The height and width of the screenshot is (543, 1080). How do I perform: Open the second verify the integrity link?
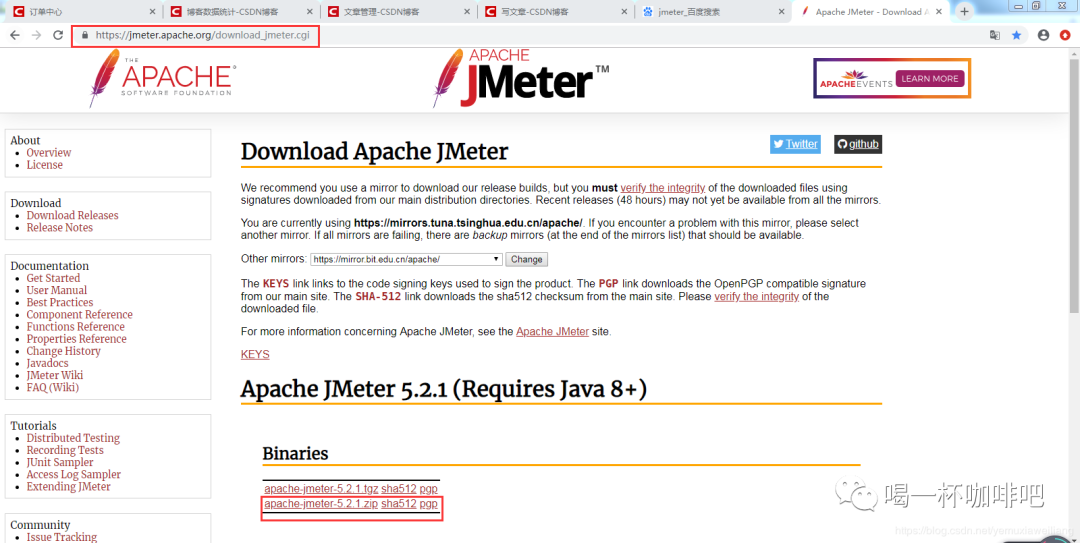point(756,296)
